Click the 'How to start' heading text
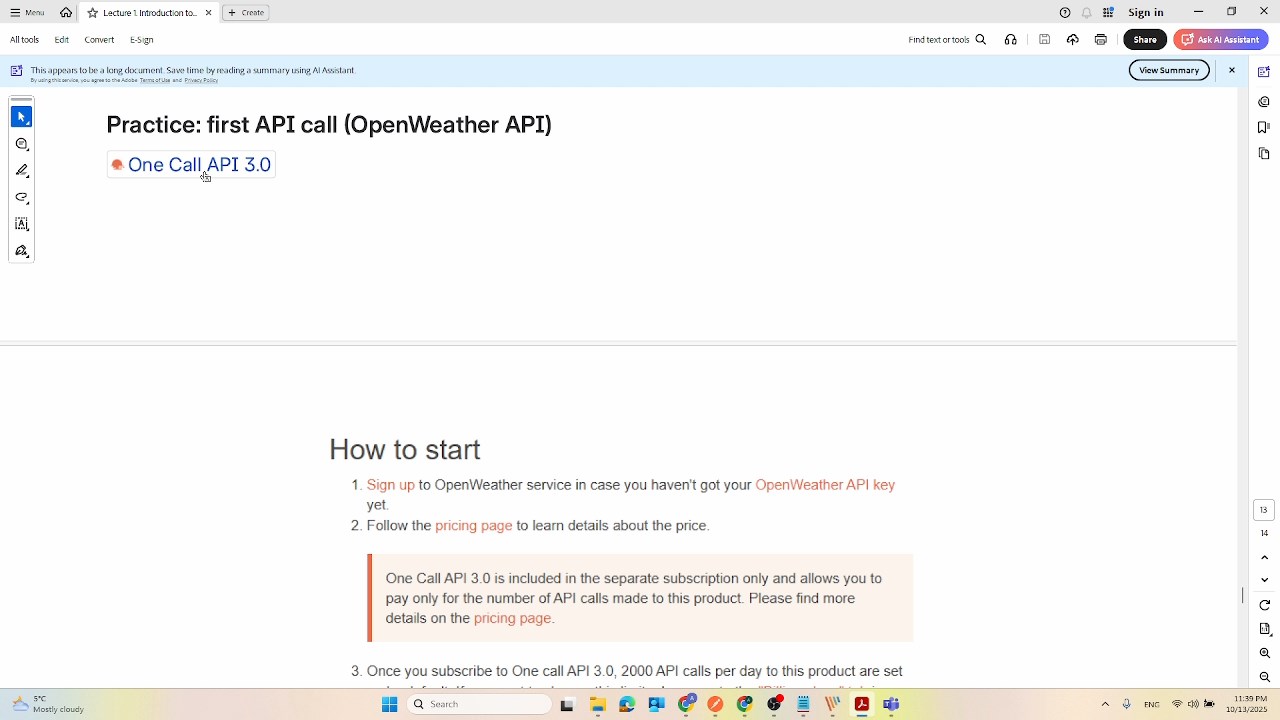Screen dimensions: 1280x720 (405, 450)
